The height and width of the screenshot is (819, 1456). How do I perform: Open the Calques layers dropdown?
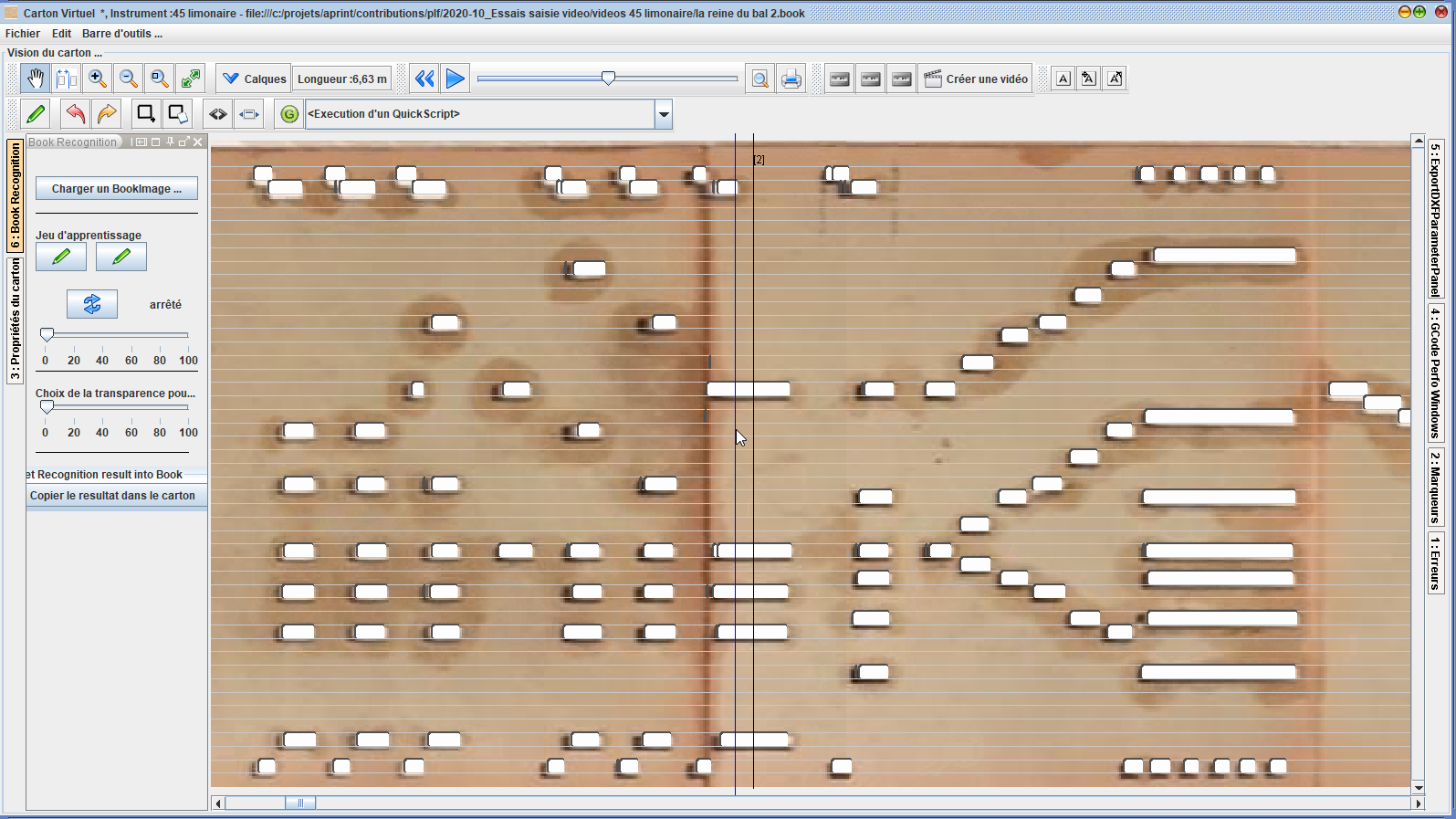[255, 79]
